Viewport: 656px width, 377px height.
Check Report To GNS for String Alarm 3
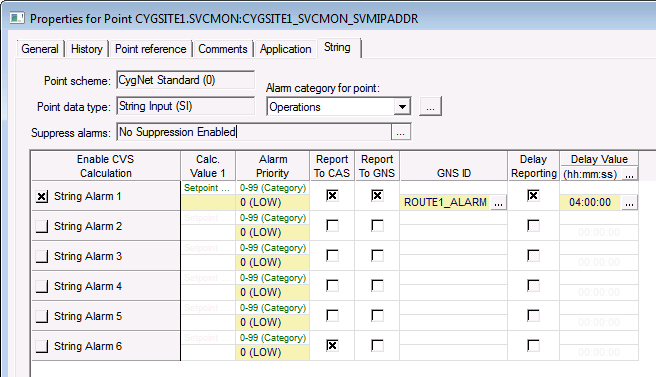pos(377,255)
